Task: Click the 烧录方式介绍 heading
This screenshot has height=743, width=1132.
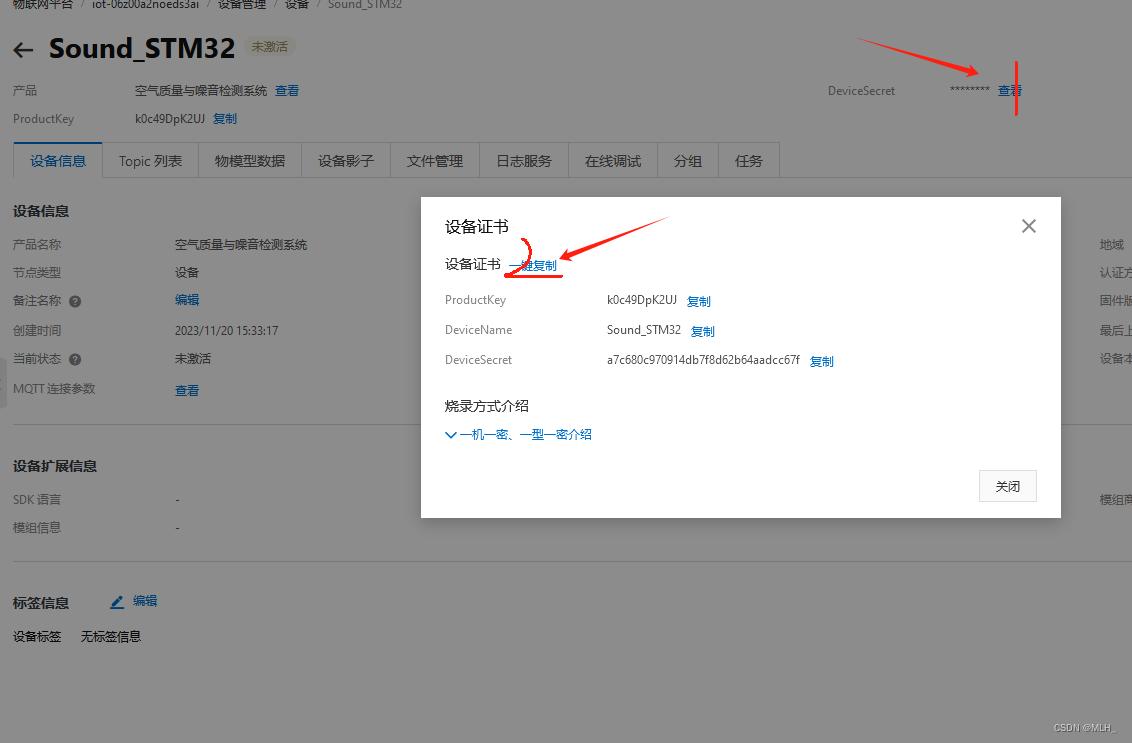Action: [487, 406]
